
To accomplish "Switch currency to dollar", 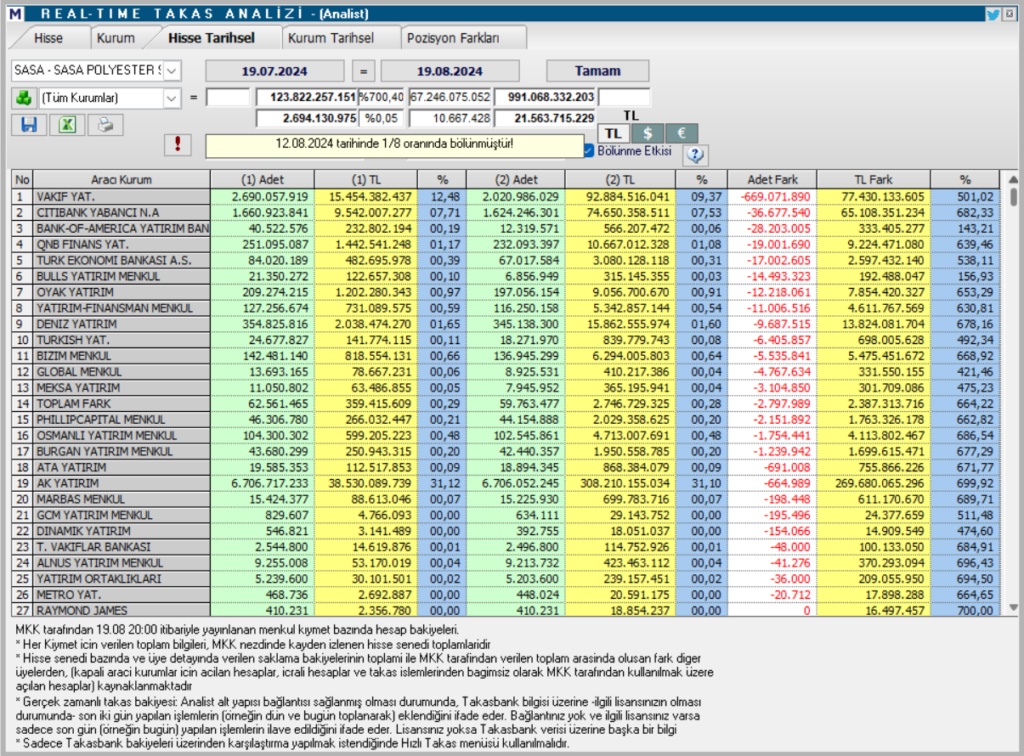I will point(647,133).
